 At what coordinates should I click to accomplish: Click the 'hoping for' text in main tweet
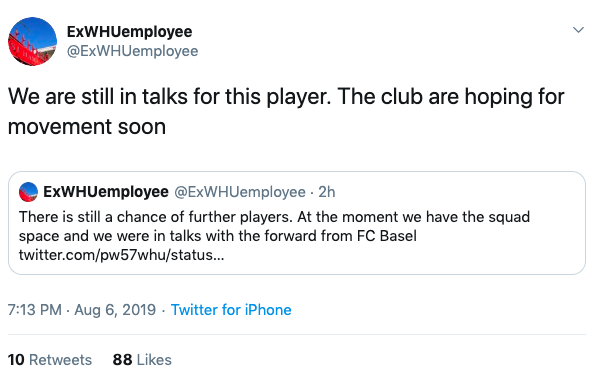click(x=515, y=97)
